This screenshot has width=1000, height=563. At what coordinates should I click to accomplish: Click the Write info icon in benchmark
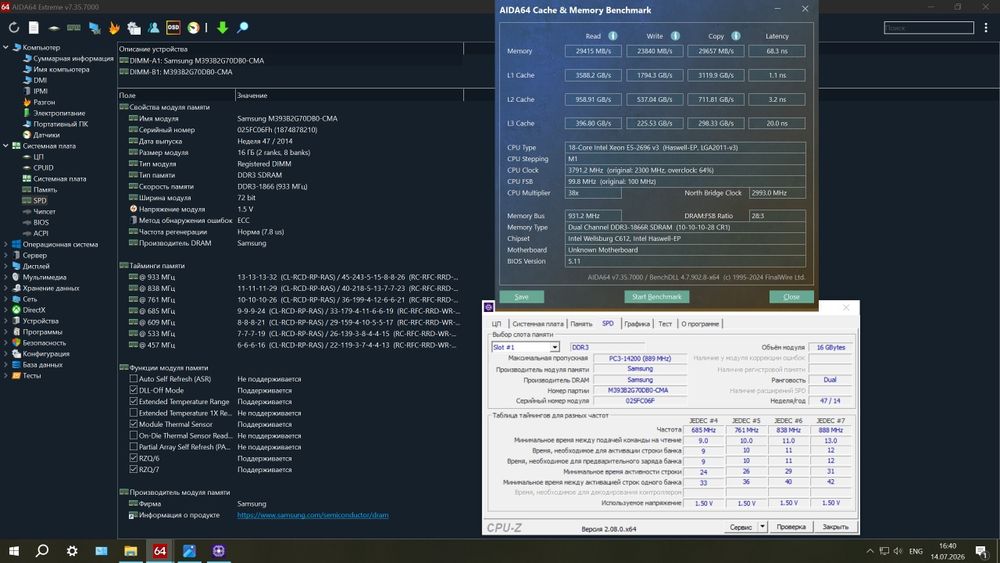point(675,36)
